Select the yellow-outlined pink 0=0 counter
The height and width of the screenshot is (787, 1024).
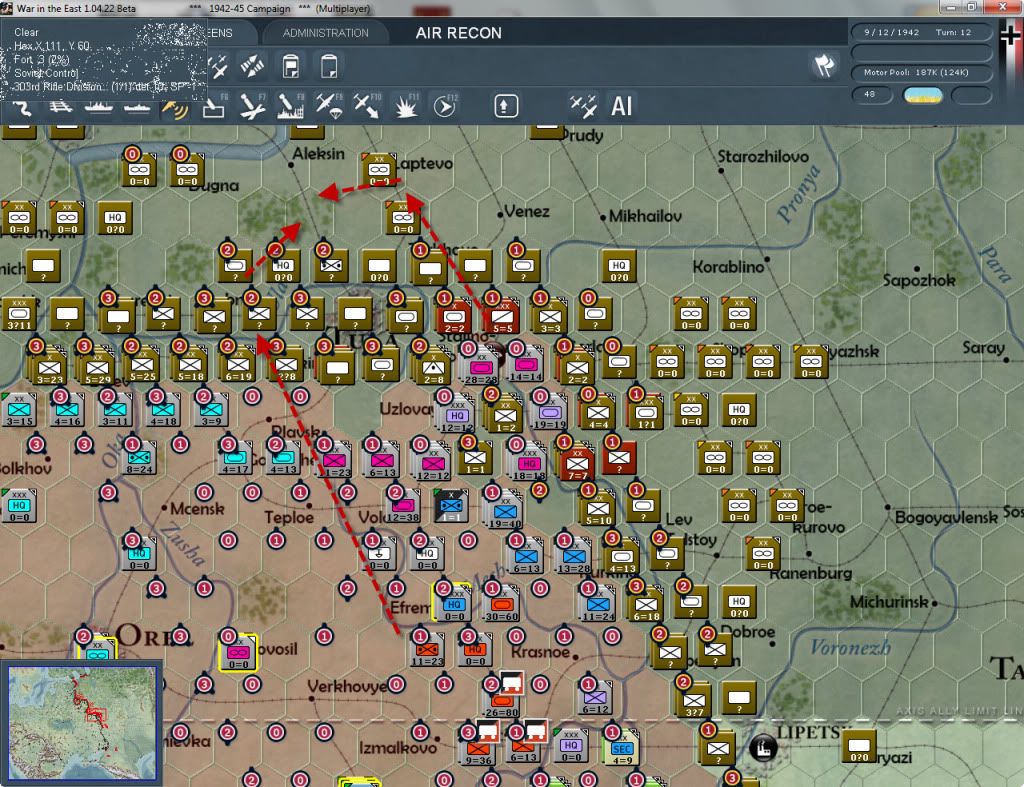pos(238,652)
